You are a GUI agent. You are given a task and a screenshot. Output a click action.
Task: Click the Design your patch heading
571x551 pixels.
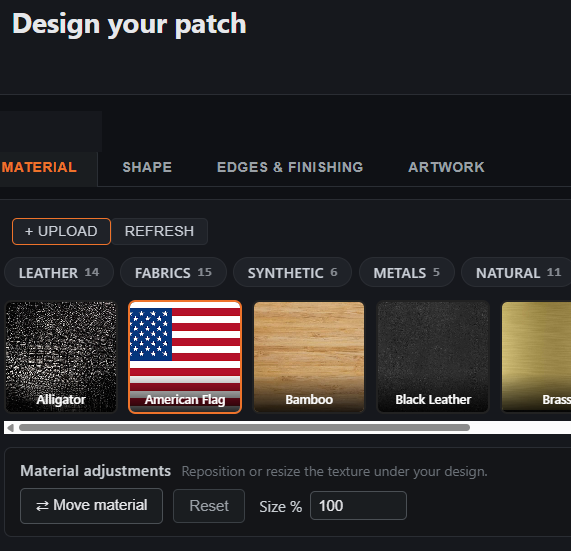click(x=129, y=24)
